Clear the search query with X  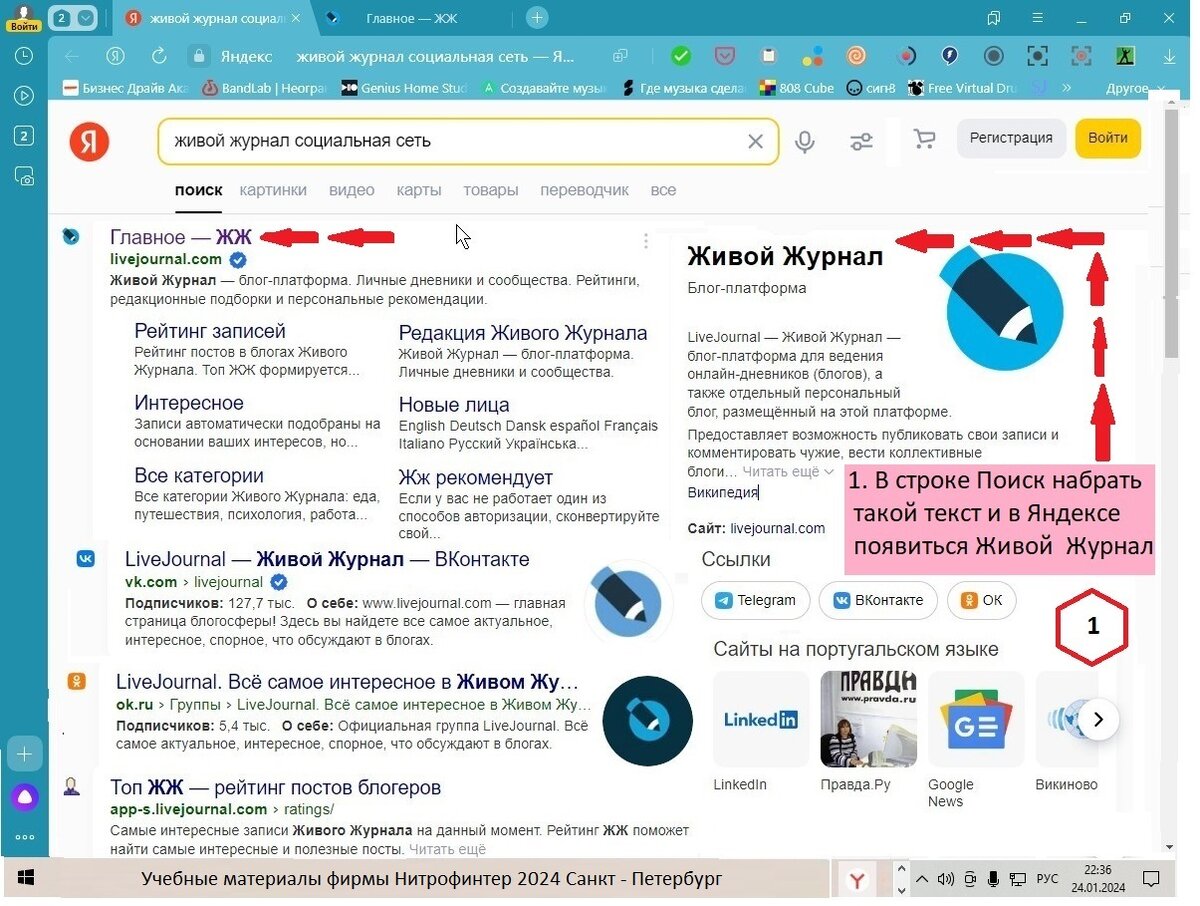[x=756, y=141]
